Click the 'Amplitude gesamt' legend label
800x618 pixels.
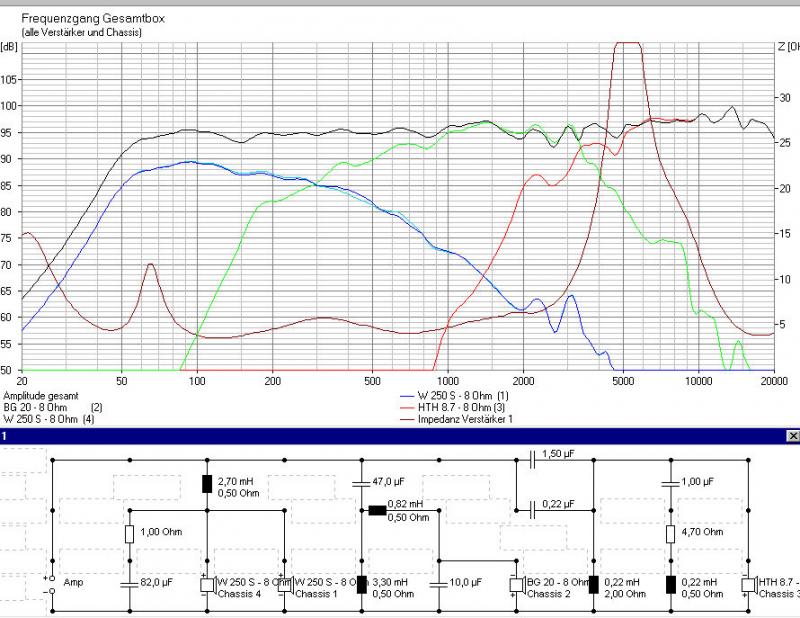41,396
